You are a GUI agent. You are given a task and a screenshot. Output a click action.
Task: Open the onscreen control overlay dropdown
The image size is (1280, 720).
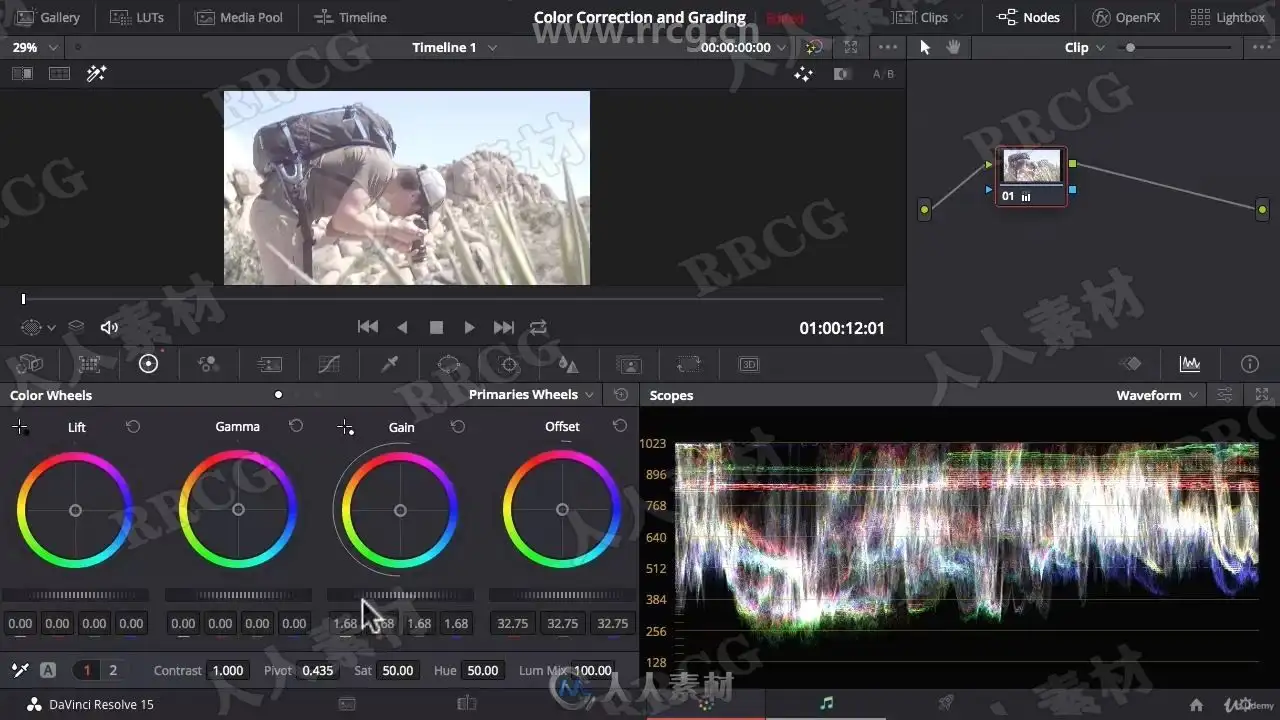(38, 327)
